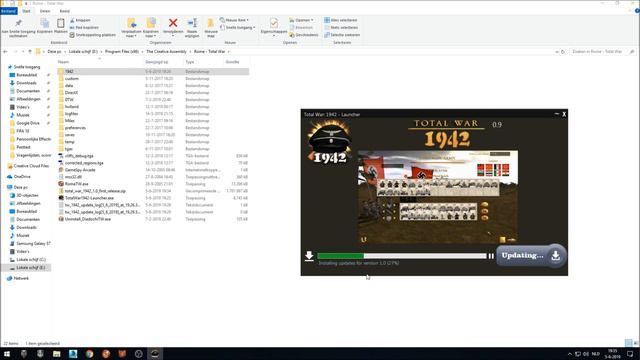Switch to the Delen ribbon tab
The height and width of the screenshot is (360, 640).
45,11
